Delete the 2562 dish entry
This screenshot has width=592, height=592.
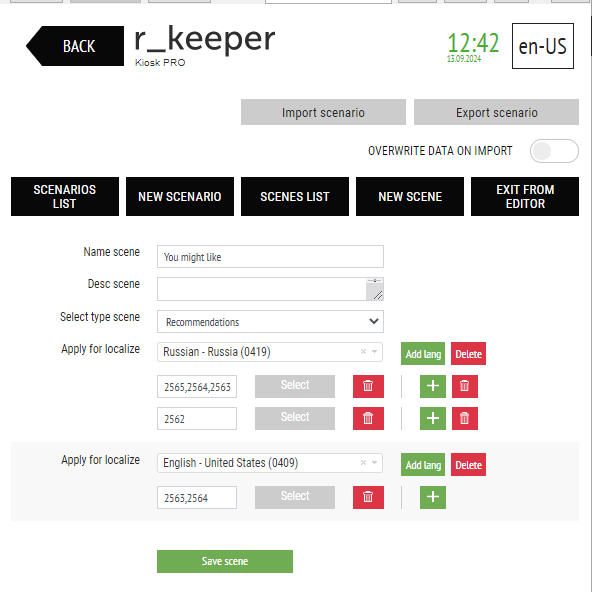point(368,418)
